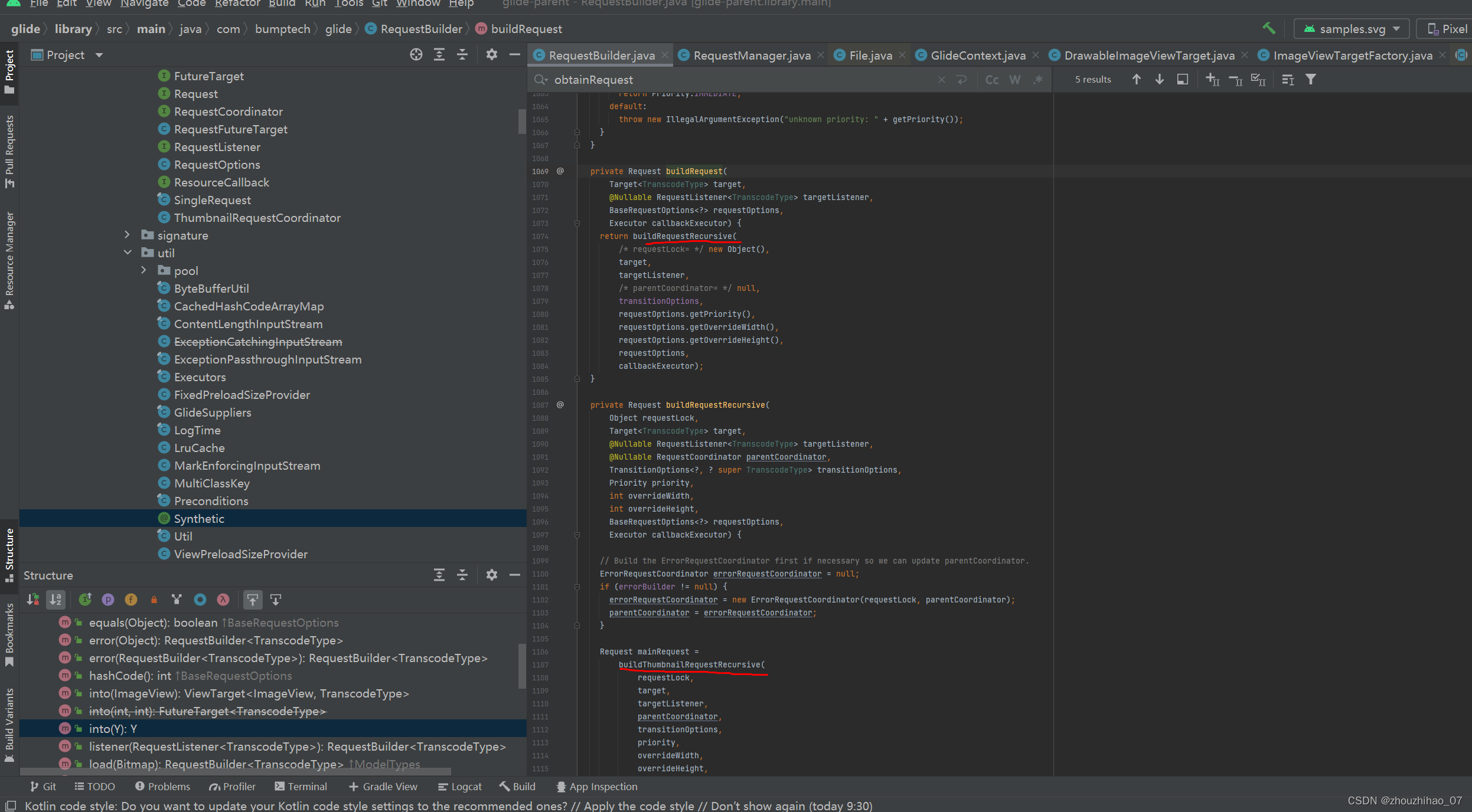
Task: Hide the Project panel with minus icon
Action: [515, 55]
